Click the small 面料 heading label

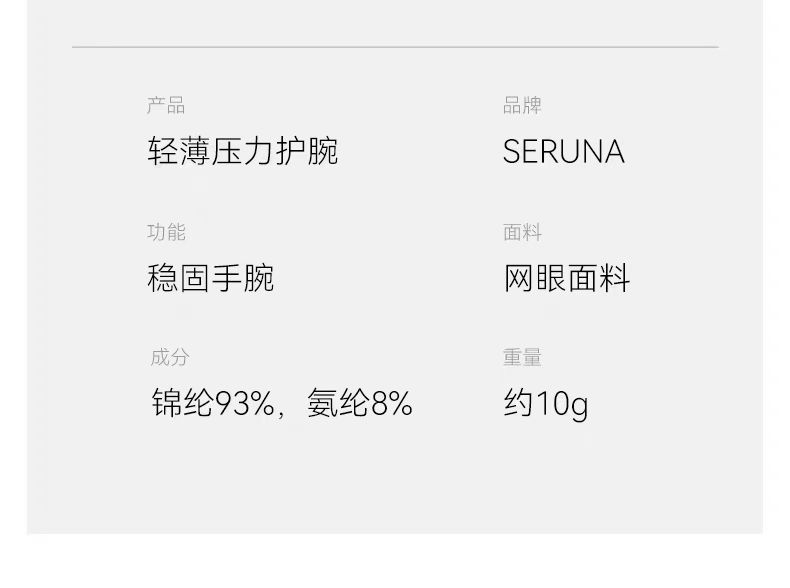coord(522,233)
